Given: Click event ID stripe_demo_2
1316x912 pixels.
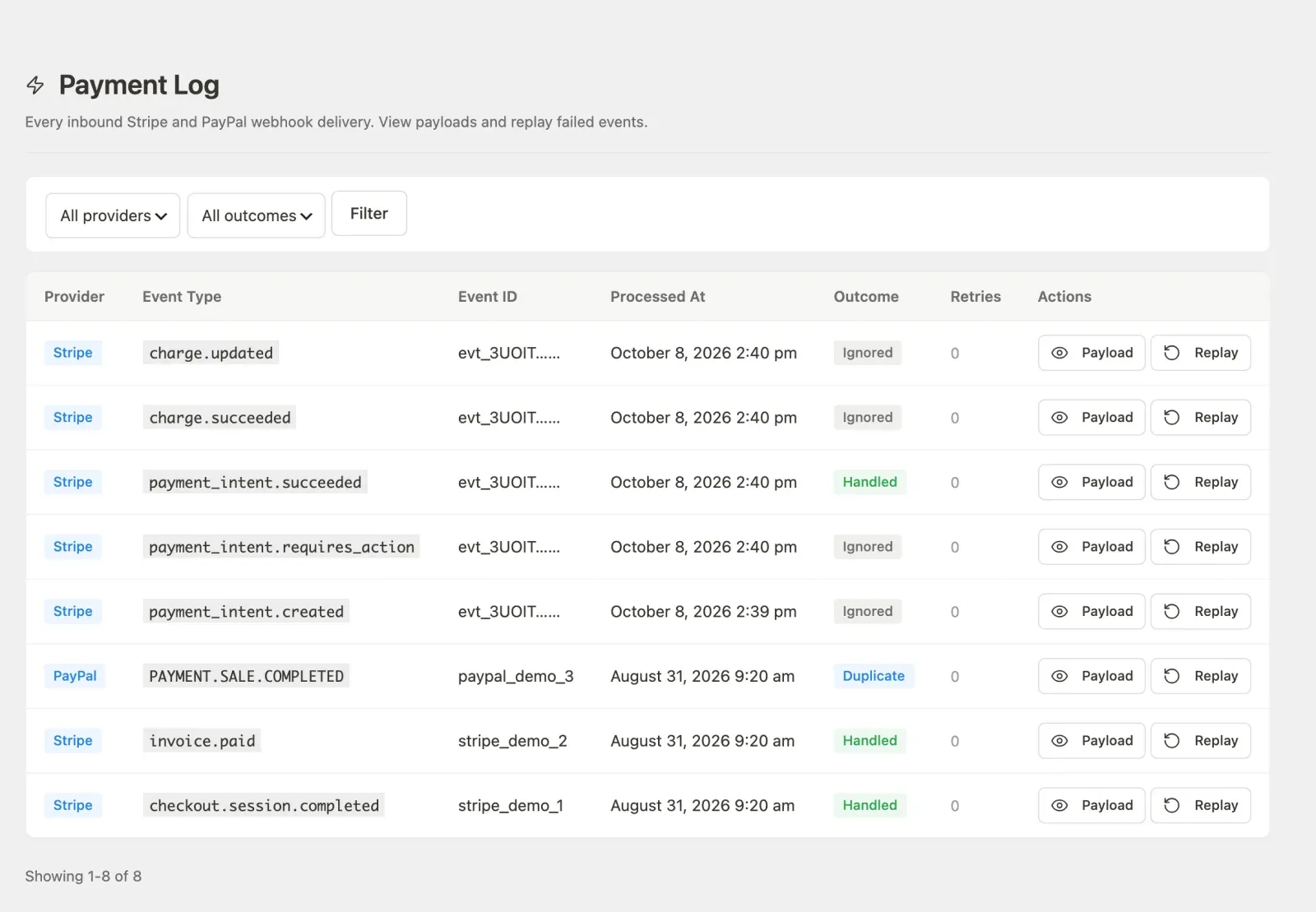Looking at the screenshot, I should (512, 741).
